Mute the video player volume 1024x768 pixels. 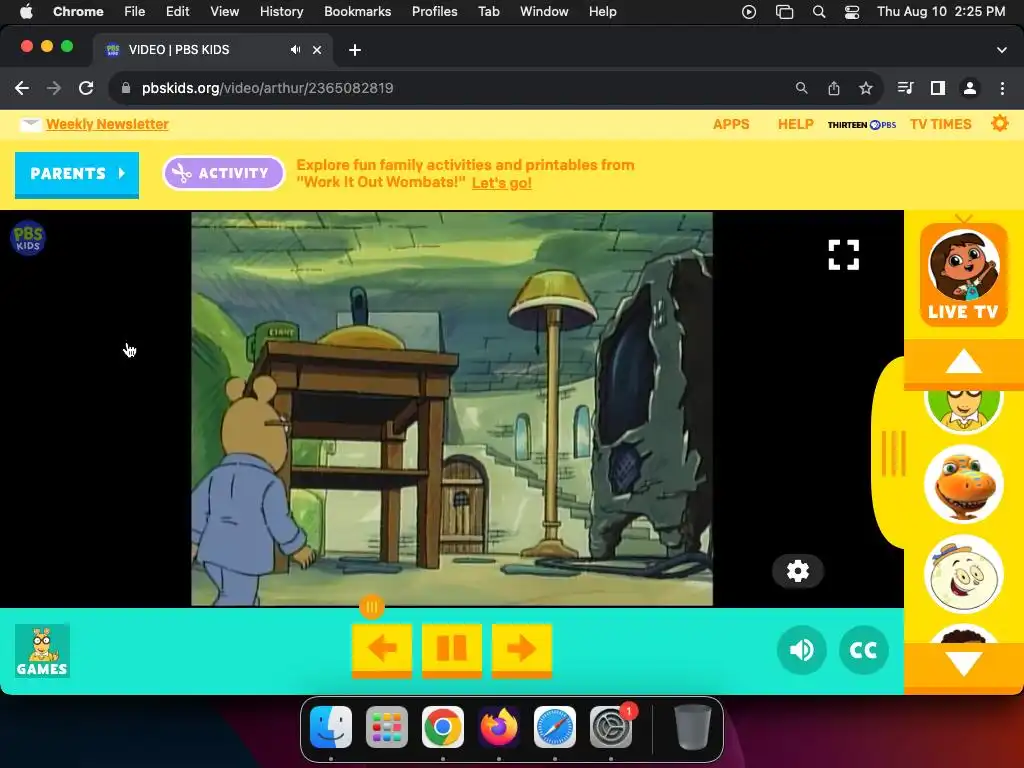click(801, 650)
